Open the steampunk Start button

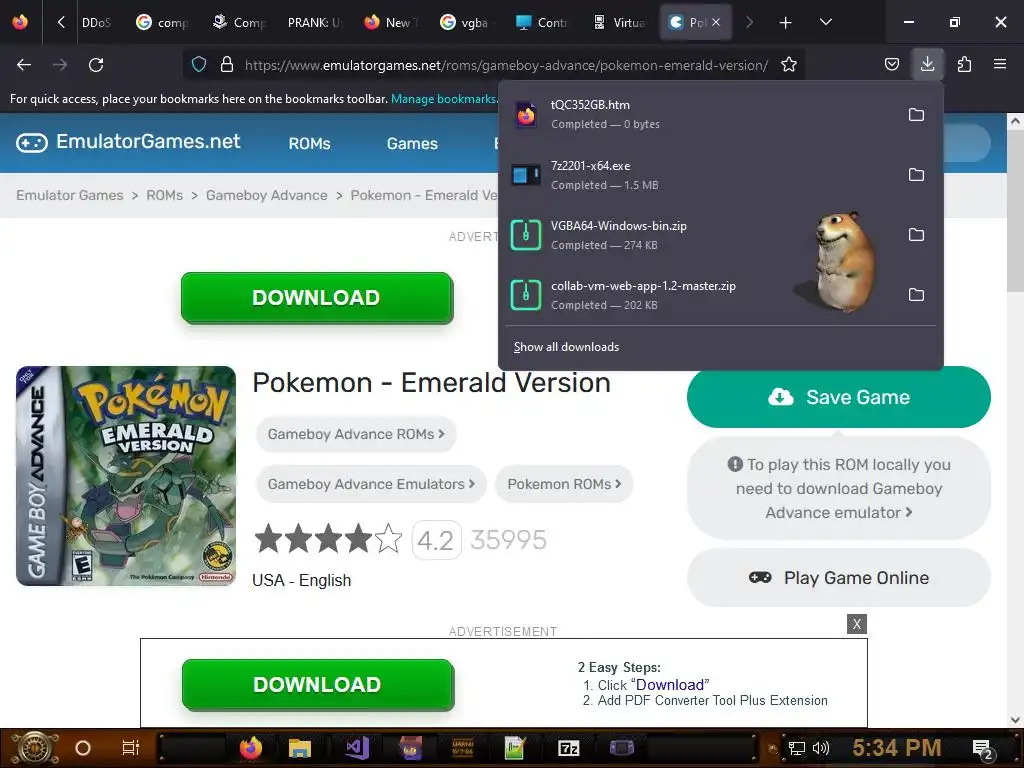(35, 748)
